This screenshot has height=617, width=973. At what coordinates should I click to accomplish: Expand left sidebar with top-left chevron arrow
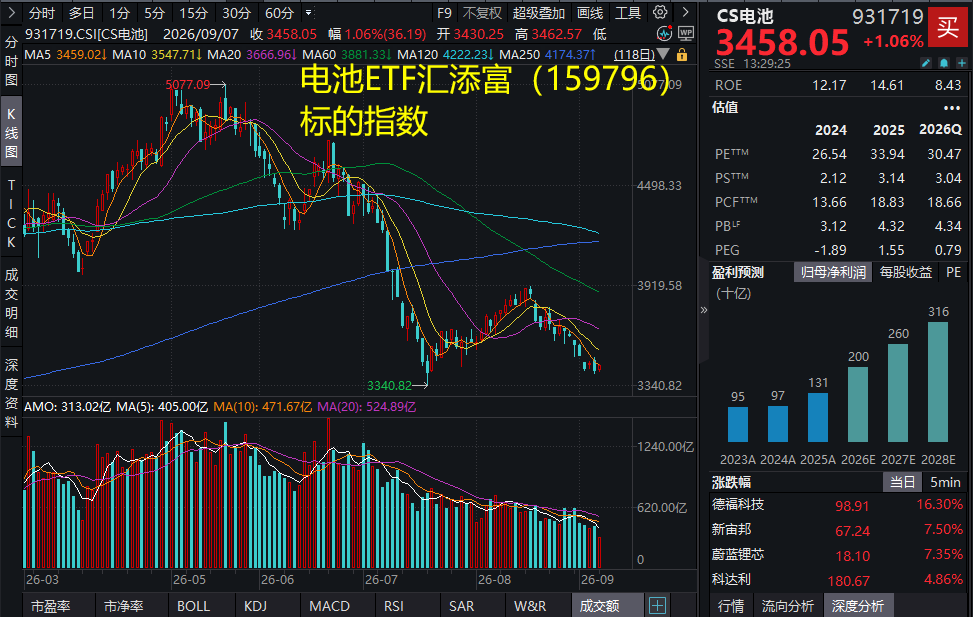pos(11,12)
